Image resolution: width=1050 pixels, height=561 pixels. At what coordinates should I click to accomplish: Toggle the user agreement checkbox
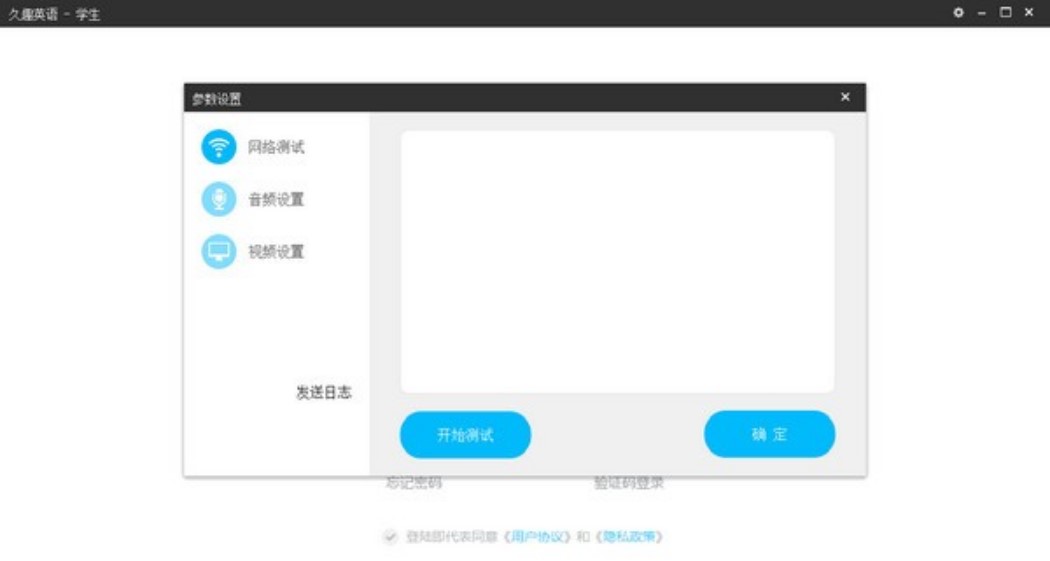(x=390, y=536)
